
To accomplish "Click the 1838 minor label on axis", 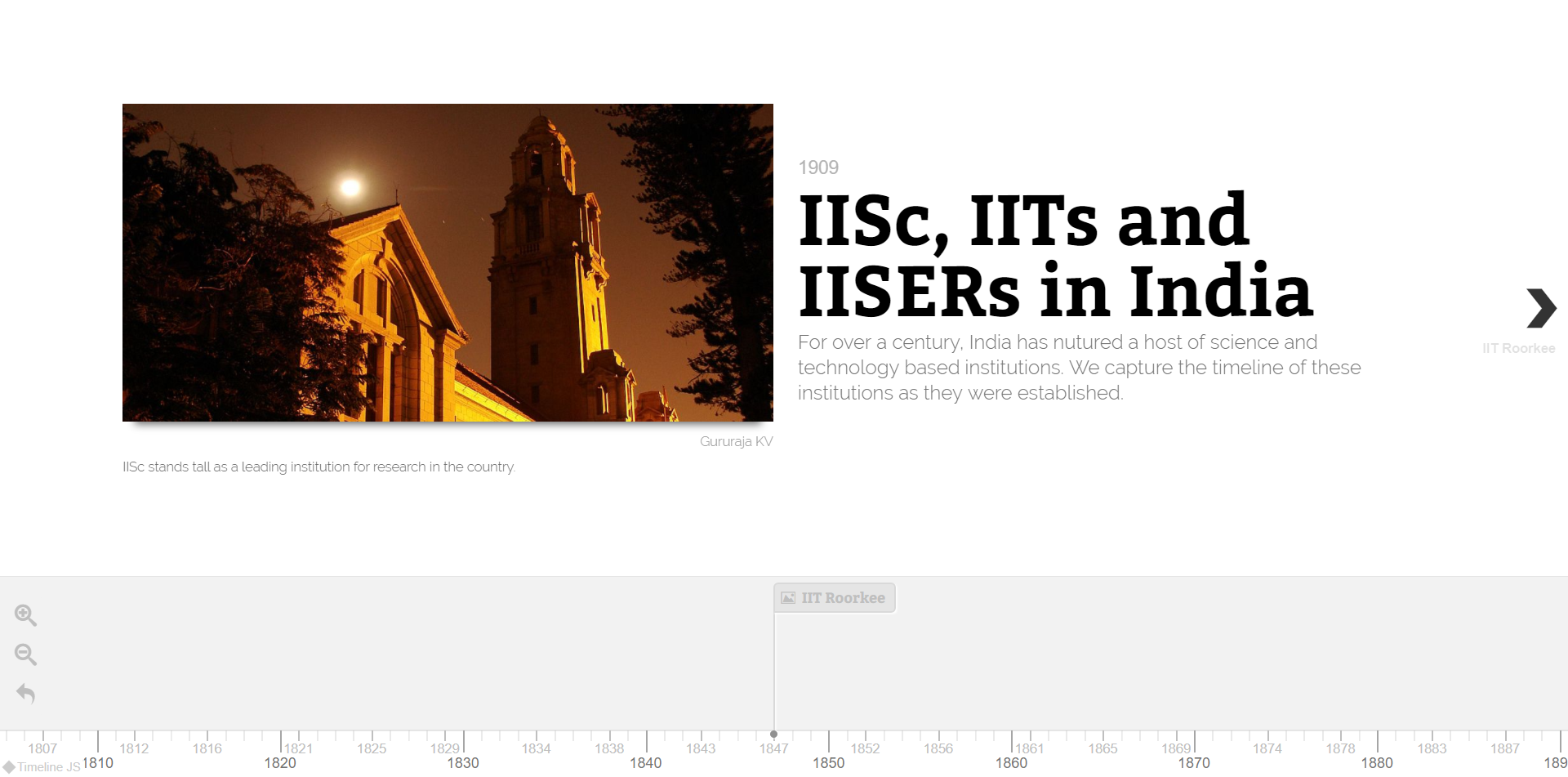I will [609, 748].
